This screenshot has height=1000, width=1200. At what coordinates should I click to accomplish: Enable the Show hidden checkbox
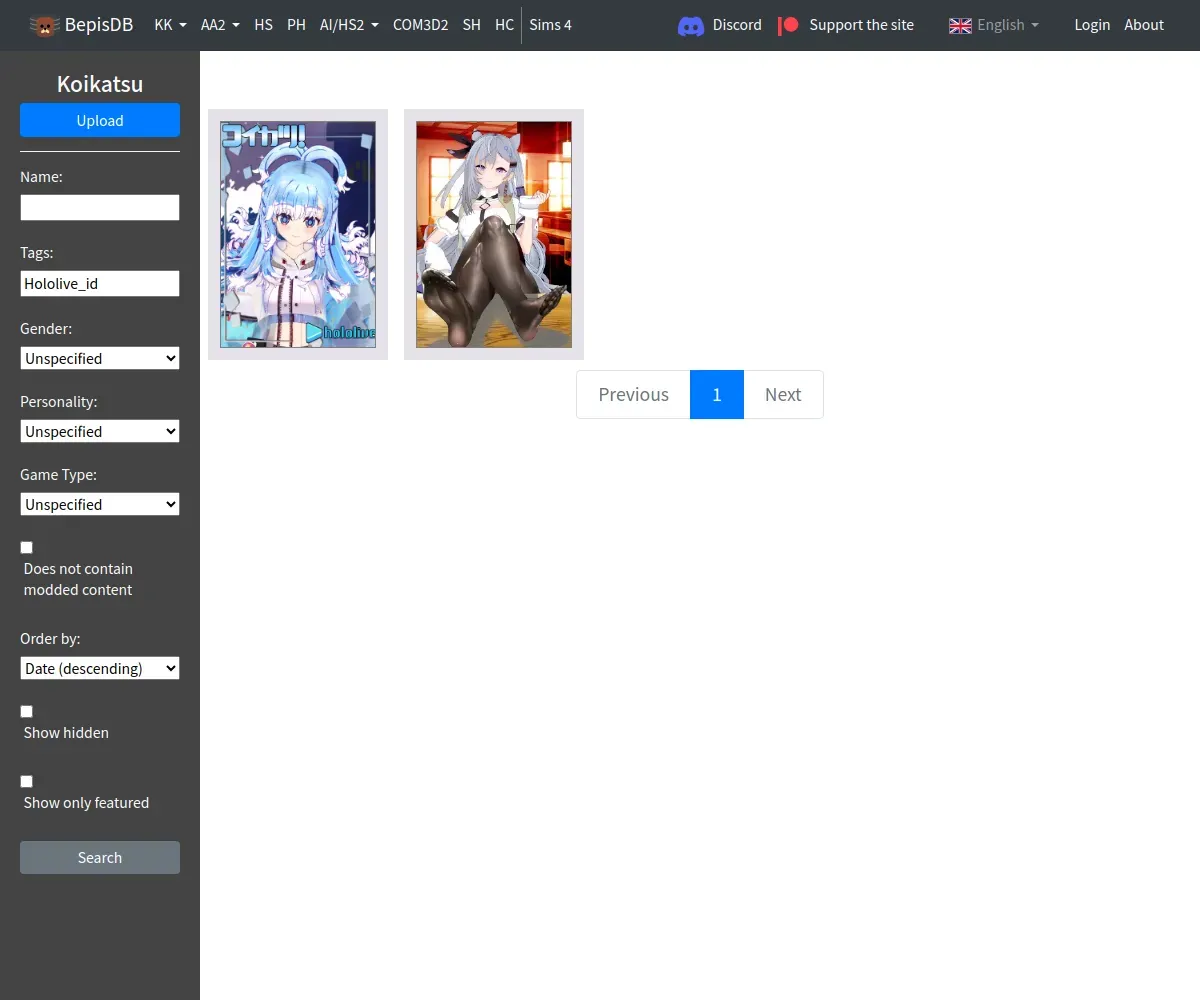pos(27,711)
